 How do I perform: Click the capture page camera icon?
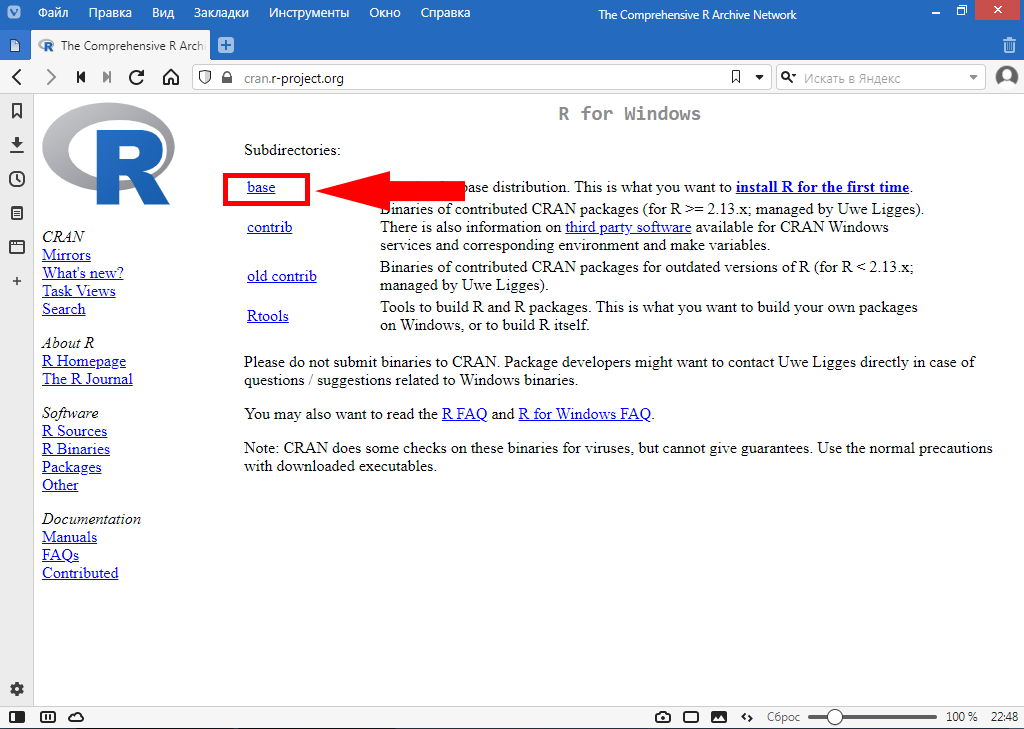[662, 717]
